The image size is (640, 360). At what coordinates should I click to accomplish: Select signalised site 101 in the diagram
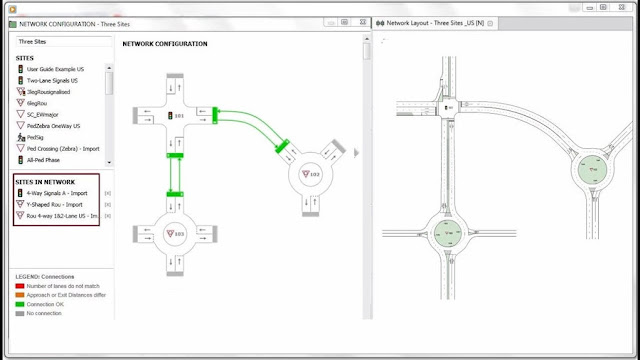pos(176,116)
